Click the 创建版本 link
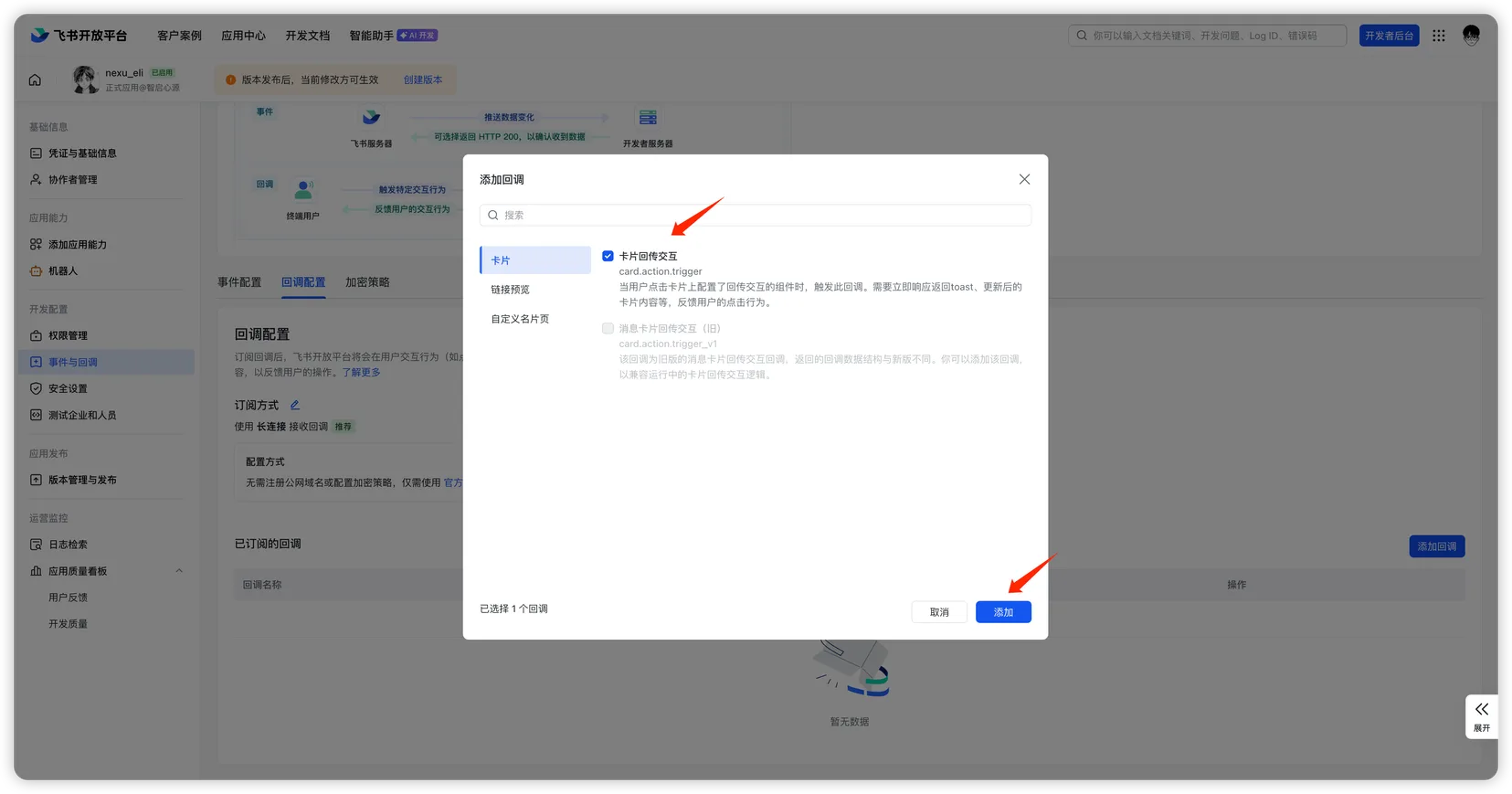This screenshot has height=794, width=1512. [x=423, y=80]
